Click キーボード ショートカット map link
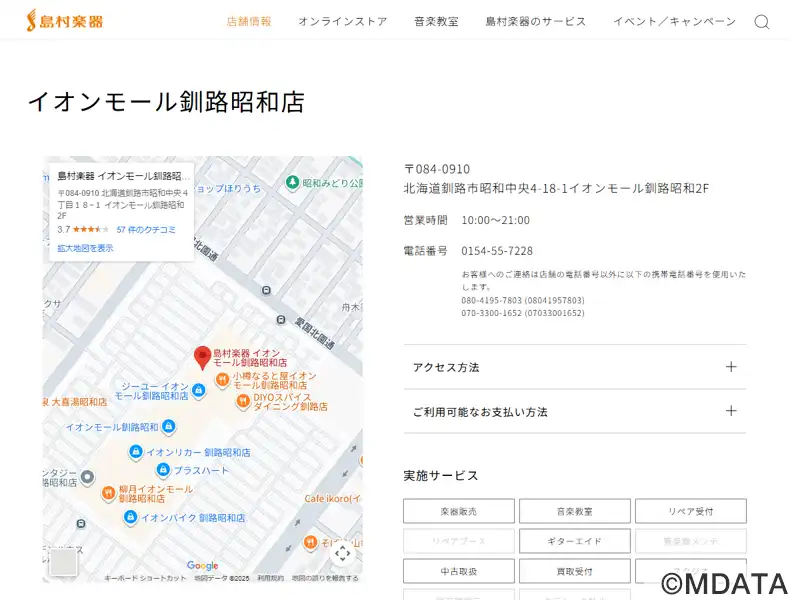Viewport: 800px width, 600px height. point(145,578)
